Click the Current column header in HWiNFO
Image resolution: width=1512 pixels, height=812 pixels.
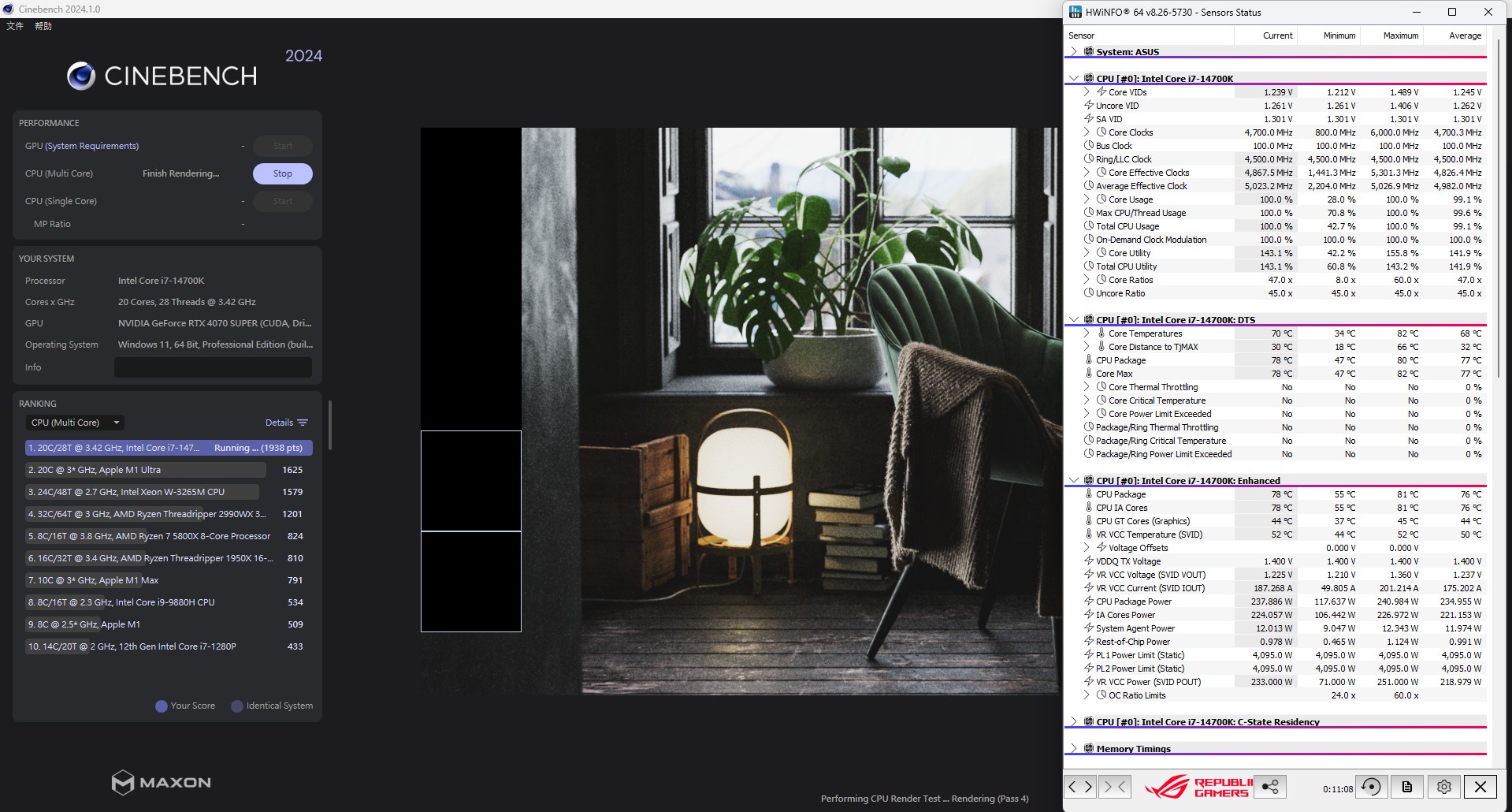tap(1265, 35)
